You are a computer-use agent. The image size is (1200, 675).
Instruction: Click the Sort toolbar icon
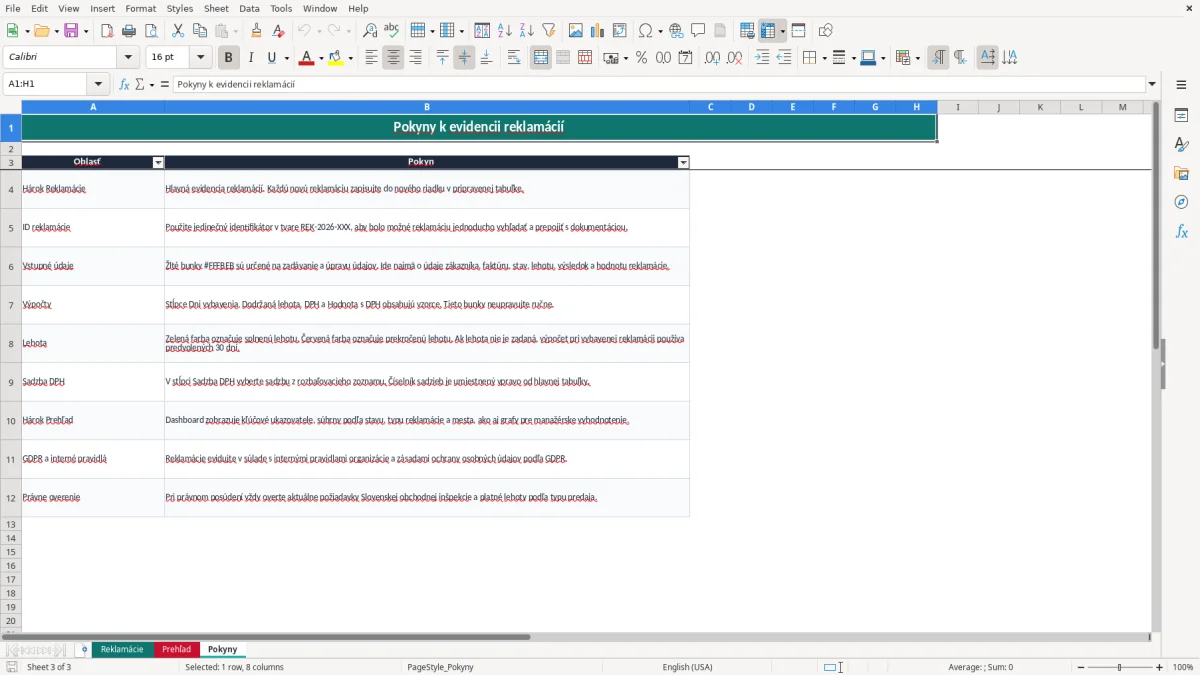coord(482,31)
